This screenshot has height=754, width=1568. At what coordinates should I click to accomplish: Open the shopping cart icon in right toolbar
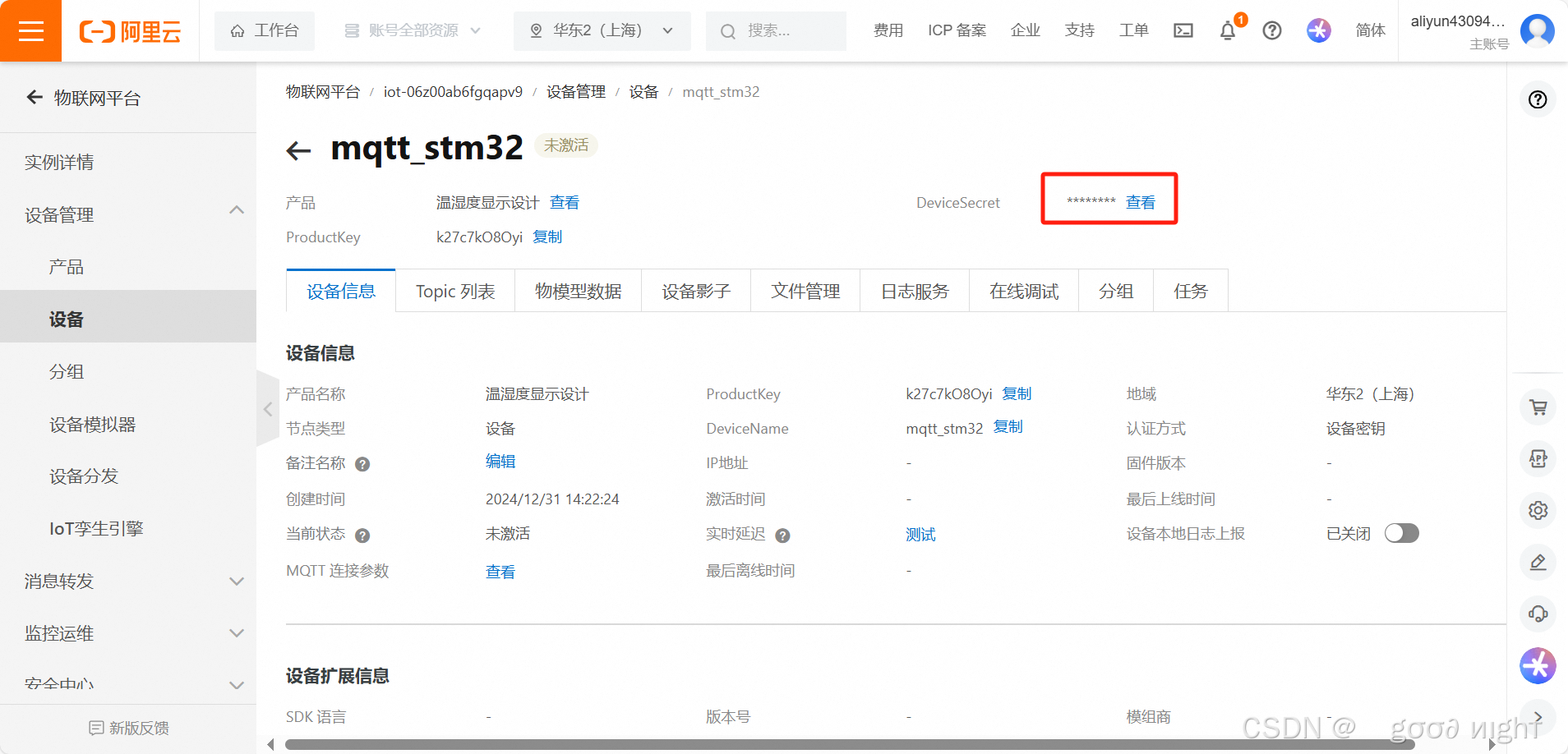(x=1538, y=407)
